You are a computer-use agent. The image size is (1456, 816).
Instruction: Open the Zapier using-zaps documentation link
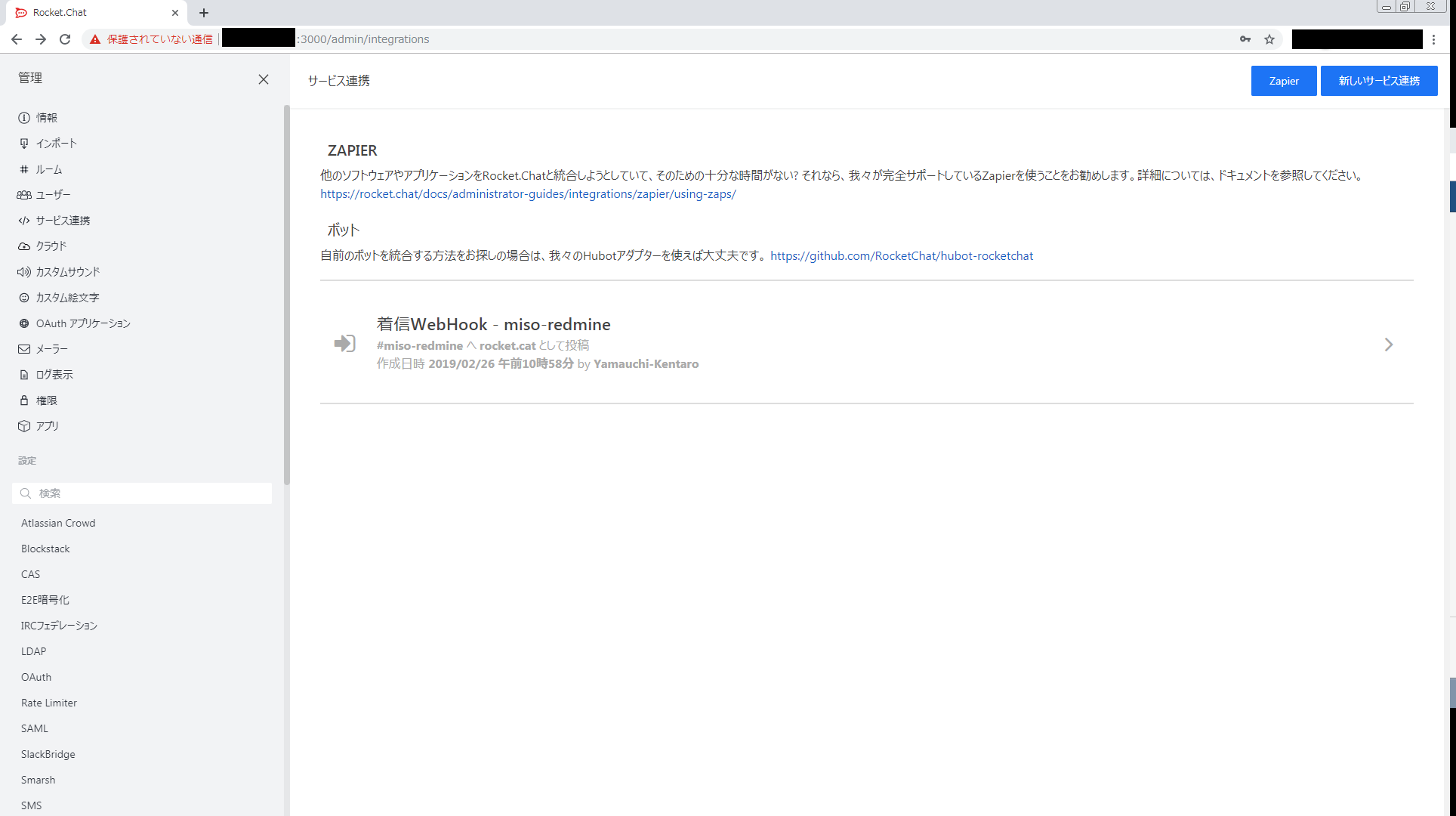(x=528, y=194)
